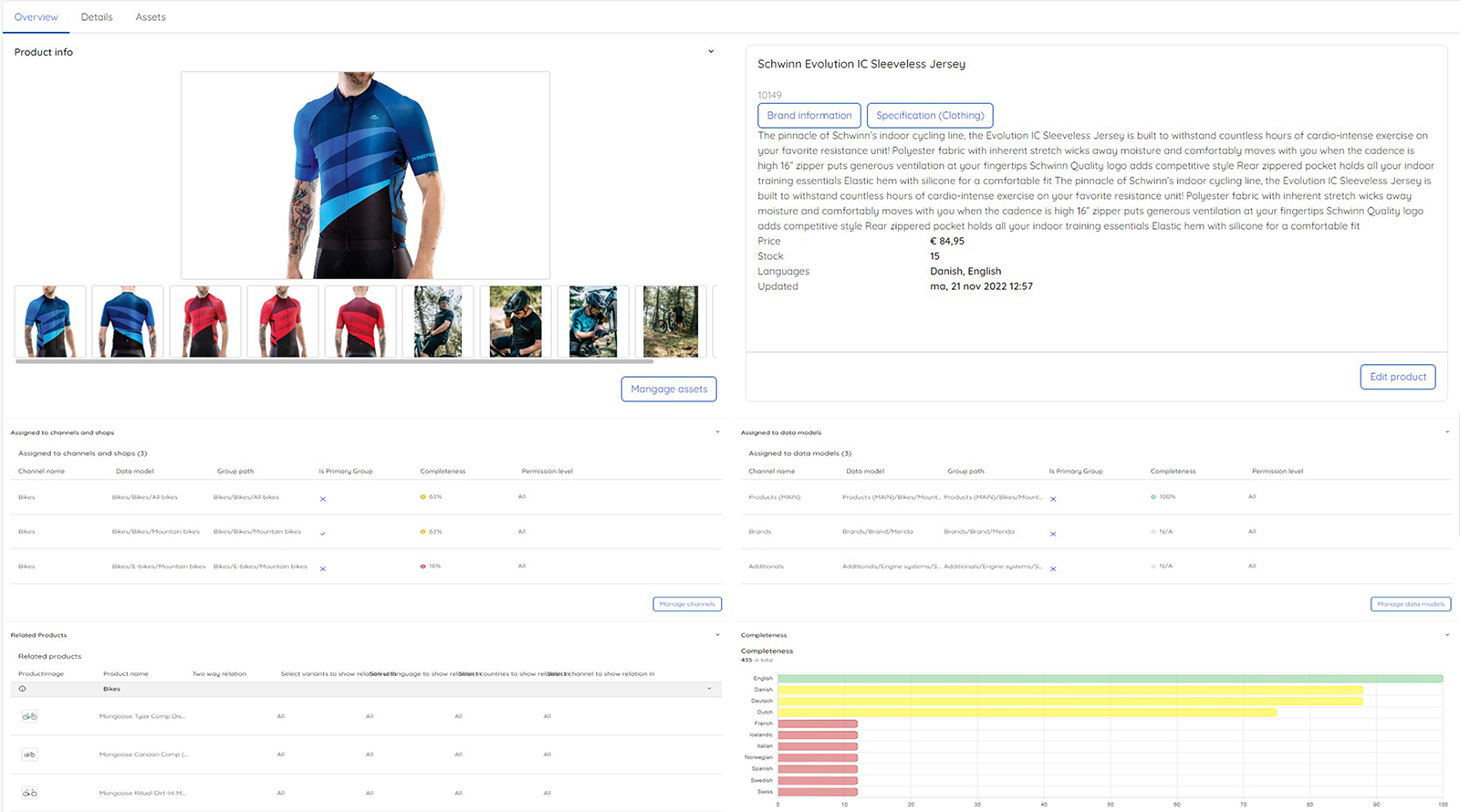The height and width of the screenshot is (812, 1460).
Task: Go to the Assets tab
Action: 151,17
